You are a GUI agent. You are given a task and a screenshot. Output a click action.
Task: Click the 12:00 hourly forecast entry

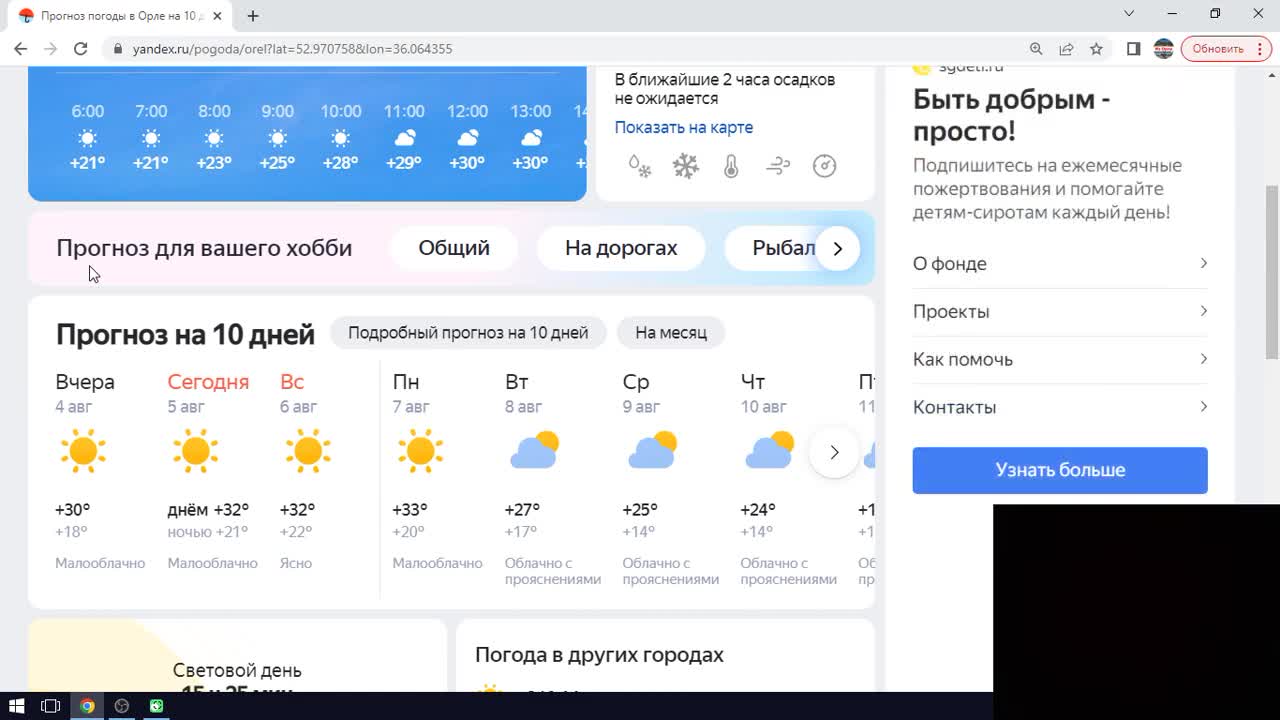click(467, 136)
